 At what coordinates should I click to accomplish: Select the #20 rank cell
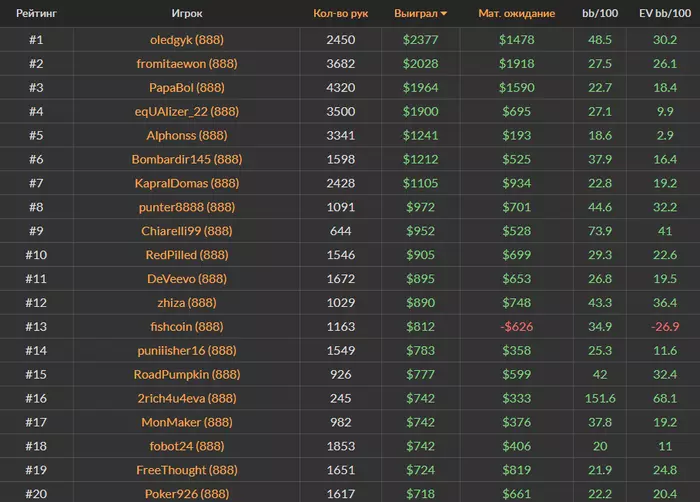[36, 494]
